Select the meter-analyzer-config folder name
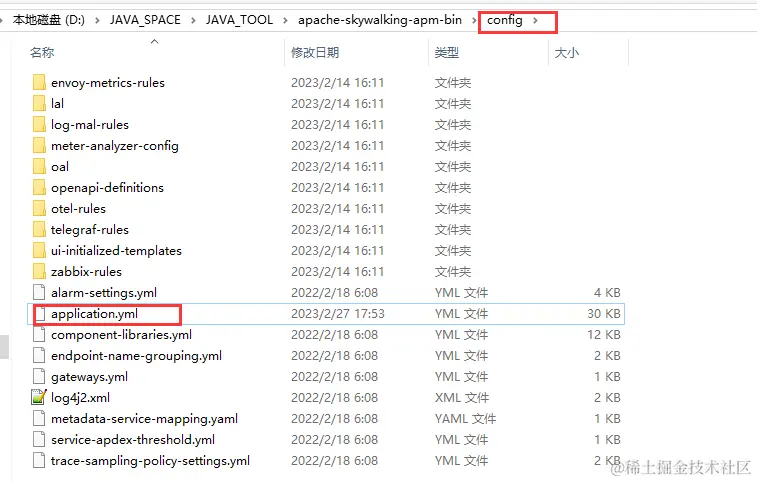 pos(115,145)
